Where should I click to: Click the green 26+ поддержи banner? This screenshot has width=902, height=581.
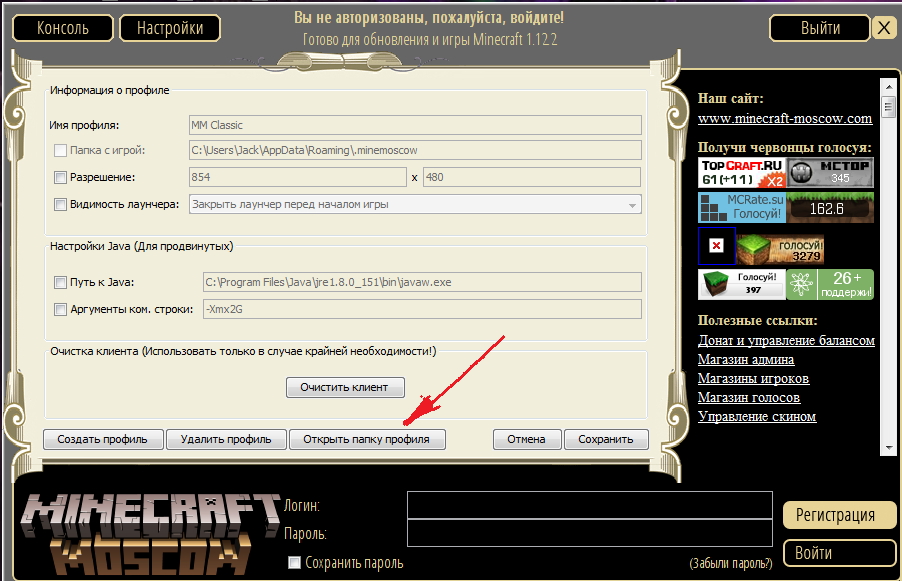pyautogui.click(x=830, y=284)
